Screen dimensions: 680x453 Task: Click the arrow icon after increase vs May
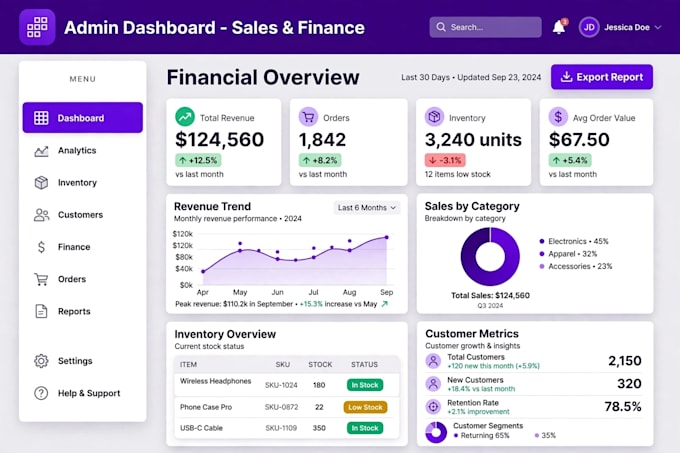coord(384,304)
